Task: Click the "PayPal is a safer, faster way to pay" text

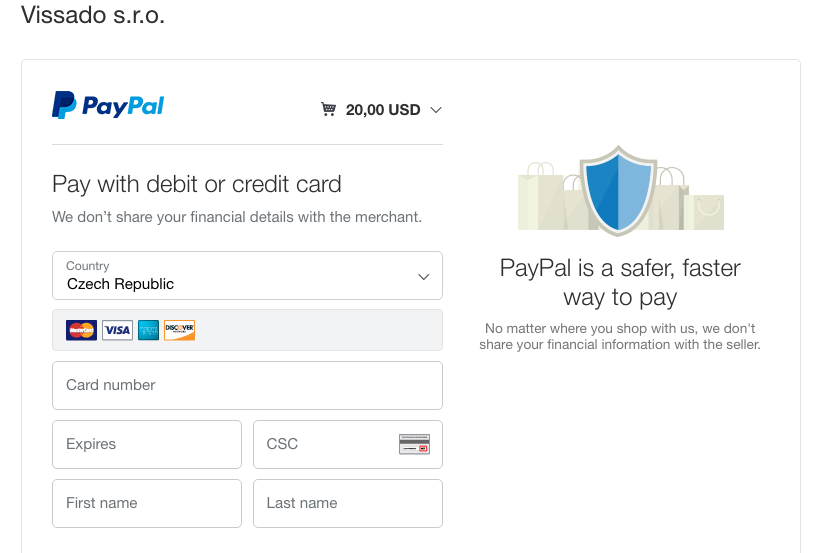Action: (x=620, y=282)
